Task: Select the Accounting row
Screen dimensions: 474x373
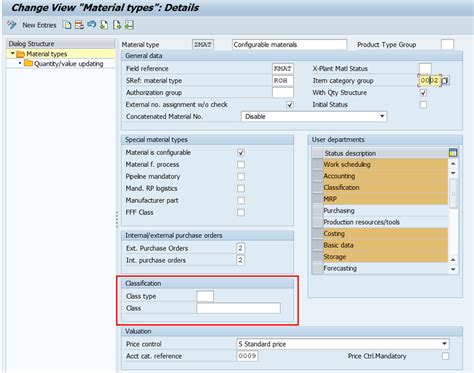Action: click(385, 176)
